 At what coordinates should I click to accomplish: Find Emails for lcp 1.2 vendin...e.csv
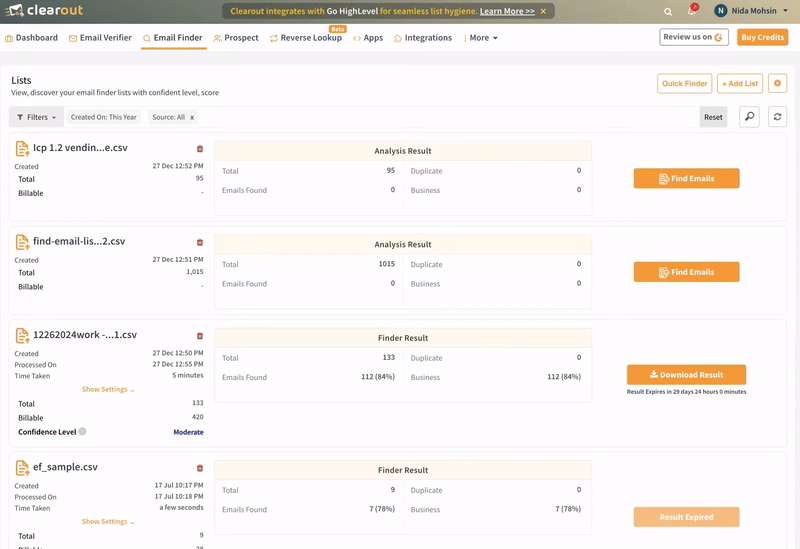686,178
